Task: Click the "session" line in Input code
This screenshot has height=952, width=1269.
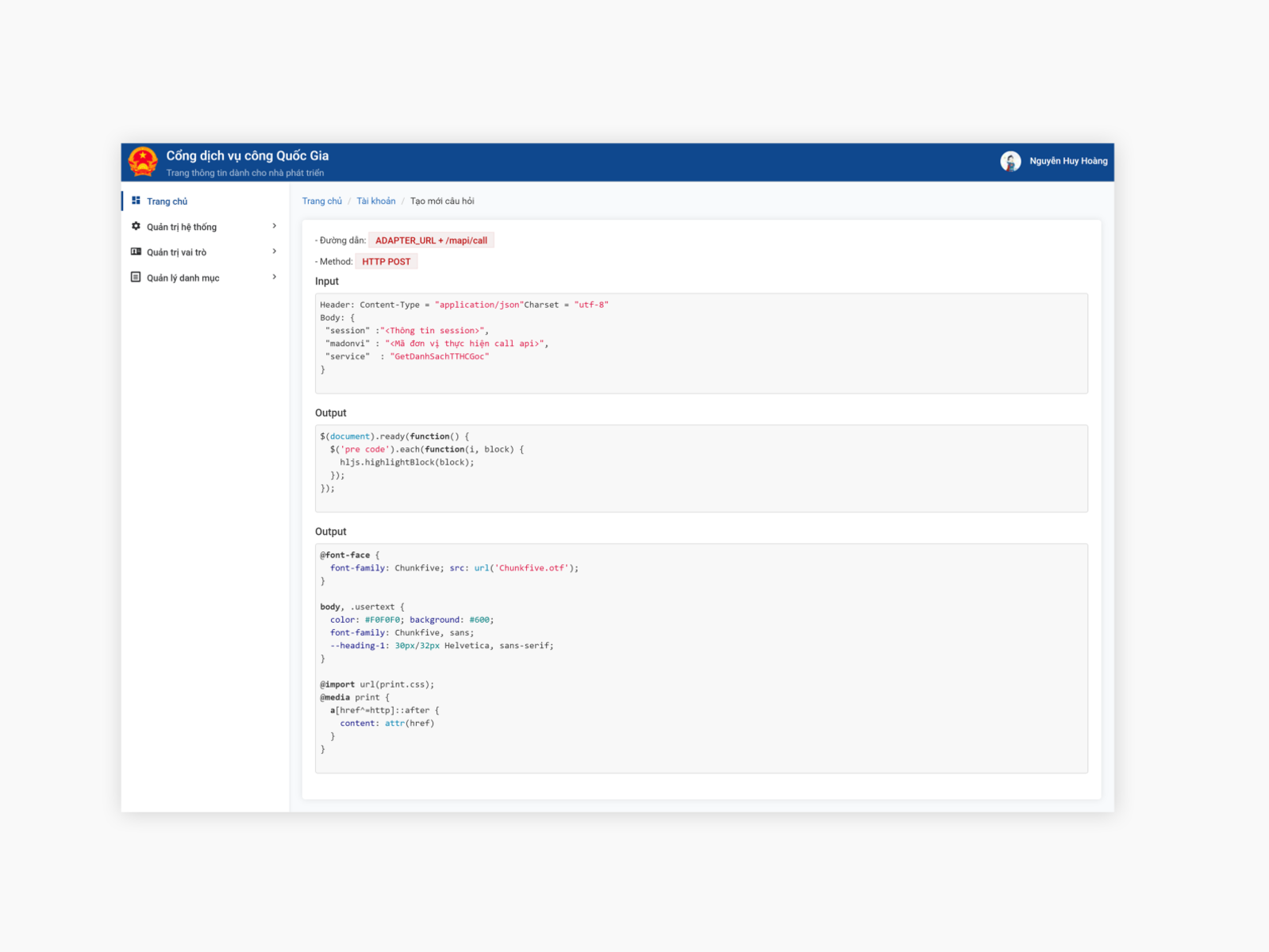Action: click(x=407, y=330)
